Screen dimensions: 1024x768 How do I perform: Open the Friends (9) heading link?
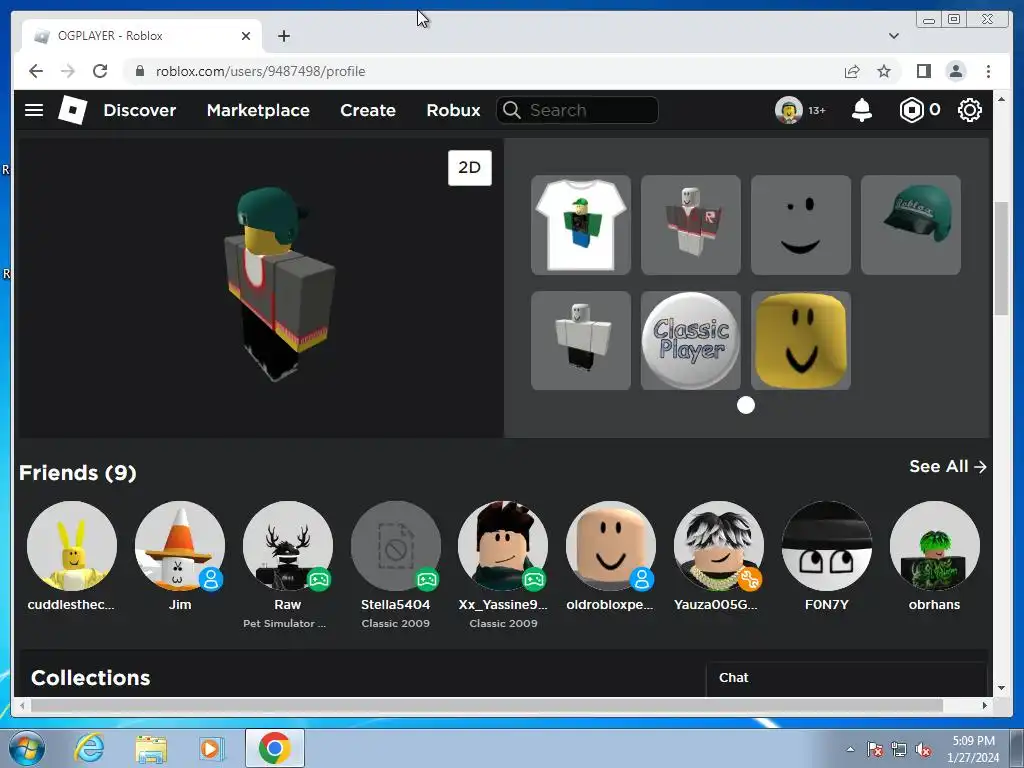[78, 473]
